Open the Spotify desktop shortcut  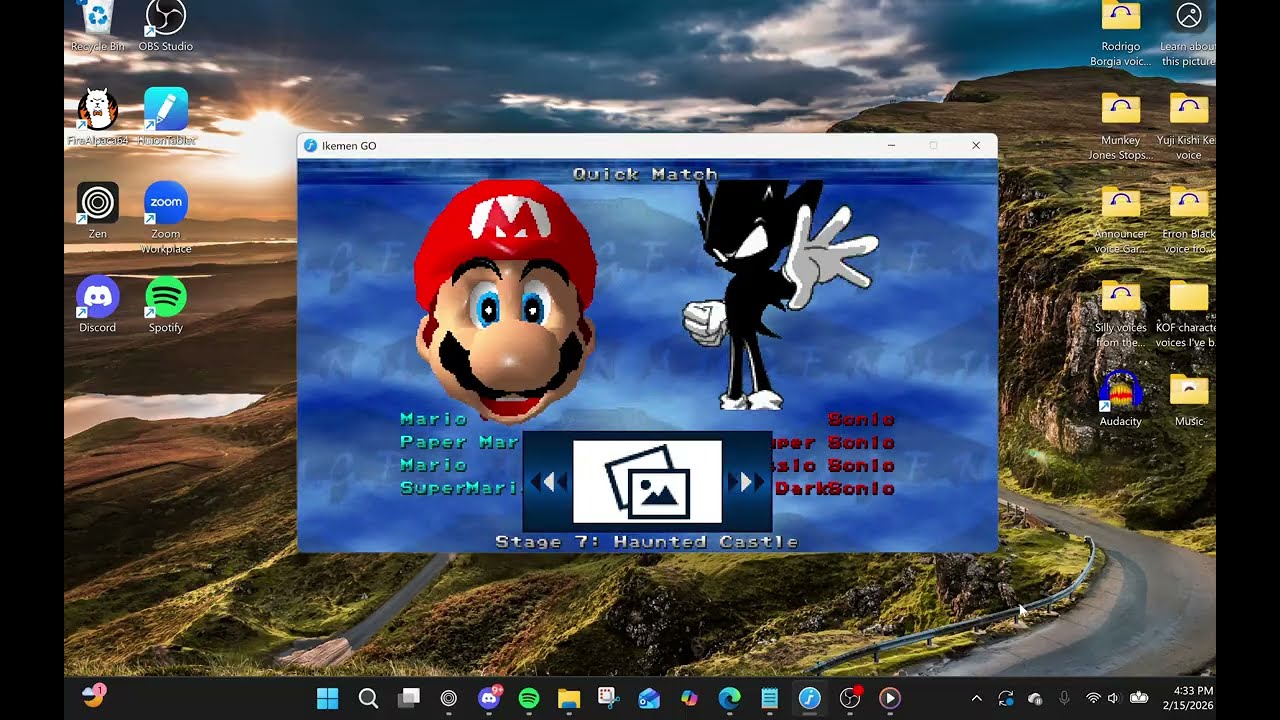coord(166,305)
